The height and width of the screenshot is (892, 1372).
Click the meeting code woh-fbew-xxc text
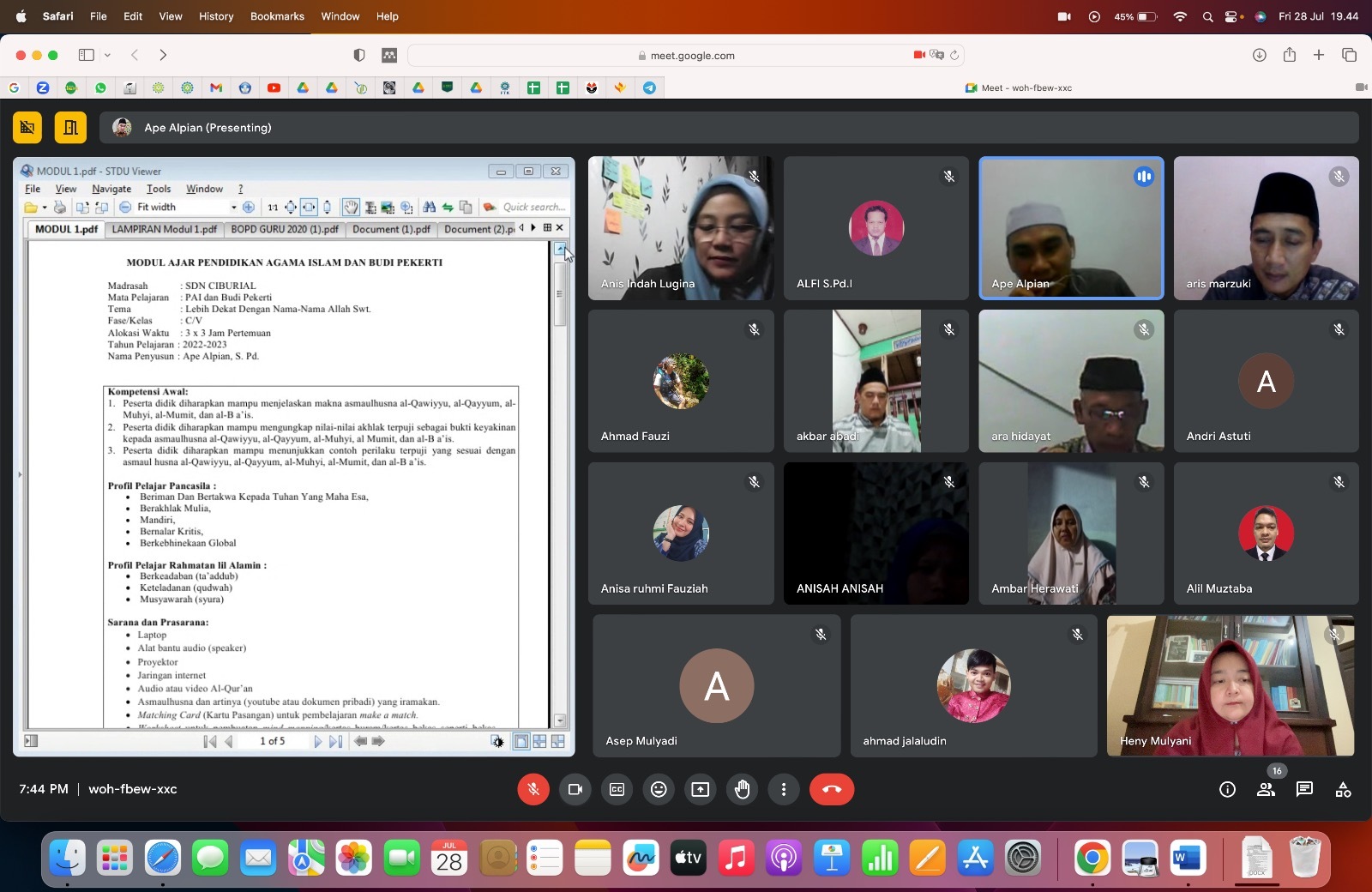[133, 789]
